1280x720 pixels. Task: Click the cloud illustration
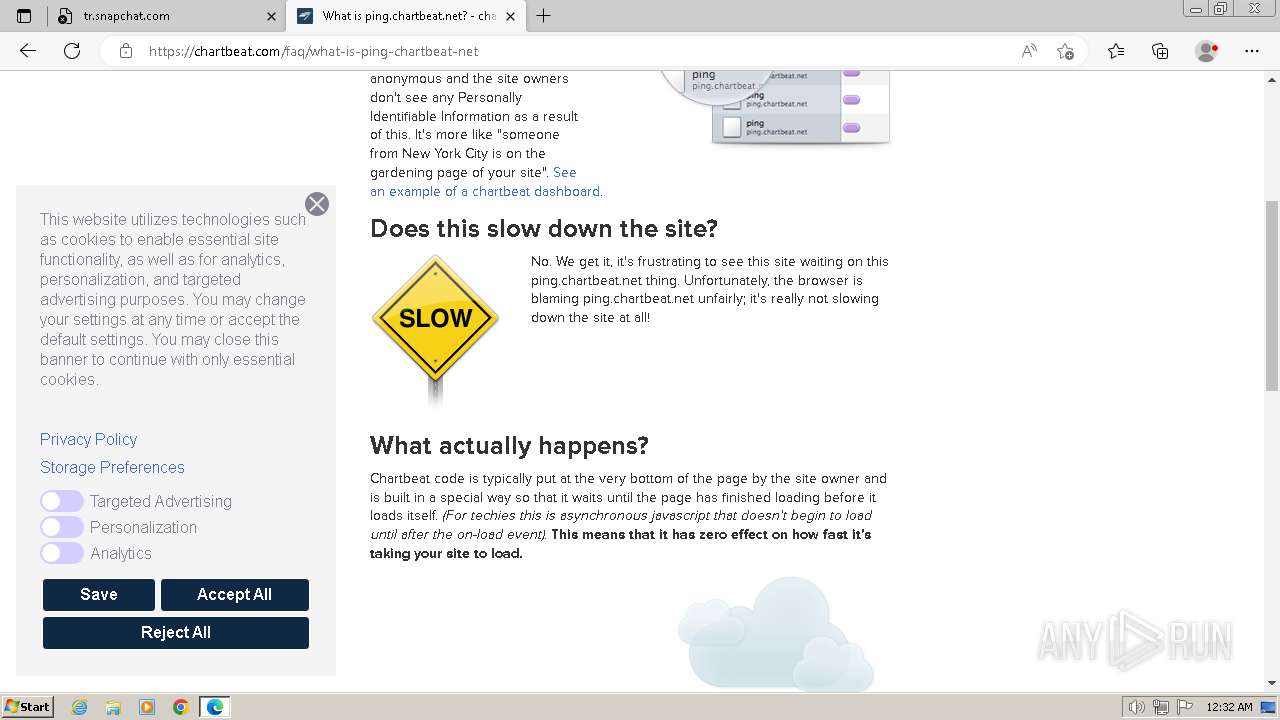(776, 632)
